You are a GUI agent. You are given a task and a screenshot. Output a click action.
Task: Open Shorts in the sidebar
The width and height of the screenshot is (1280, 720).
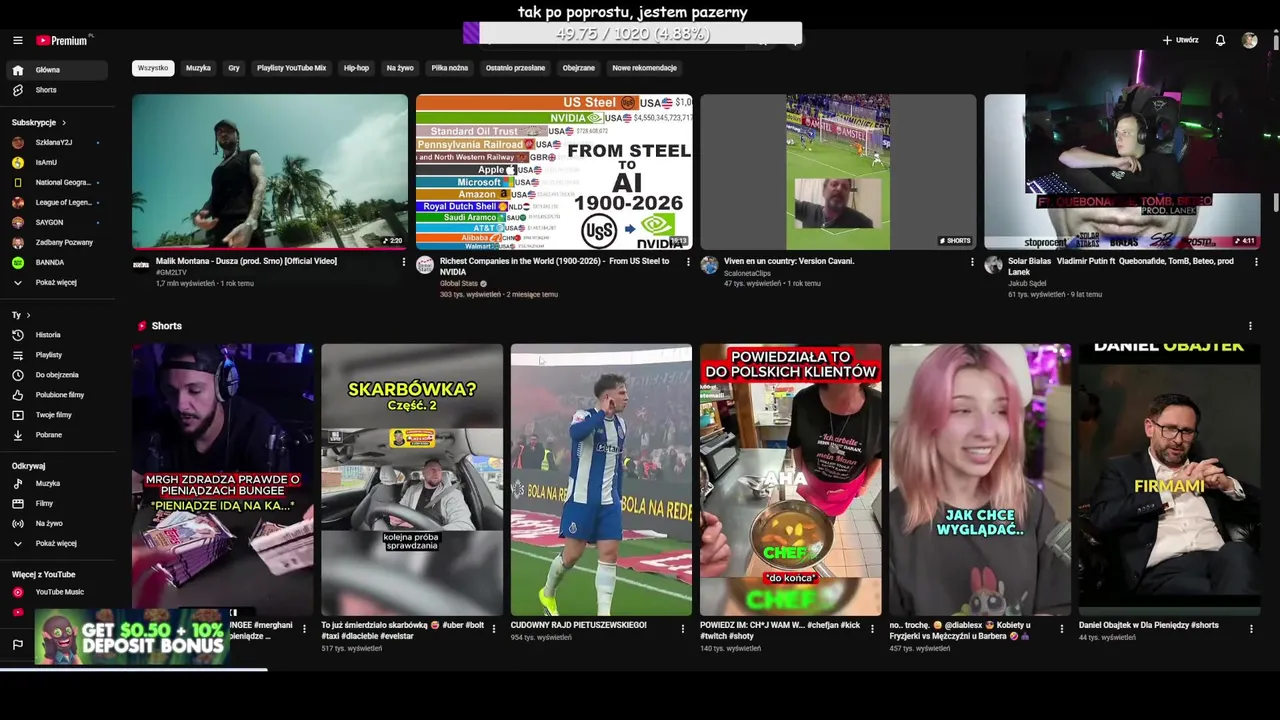tap(55, 90)
